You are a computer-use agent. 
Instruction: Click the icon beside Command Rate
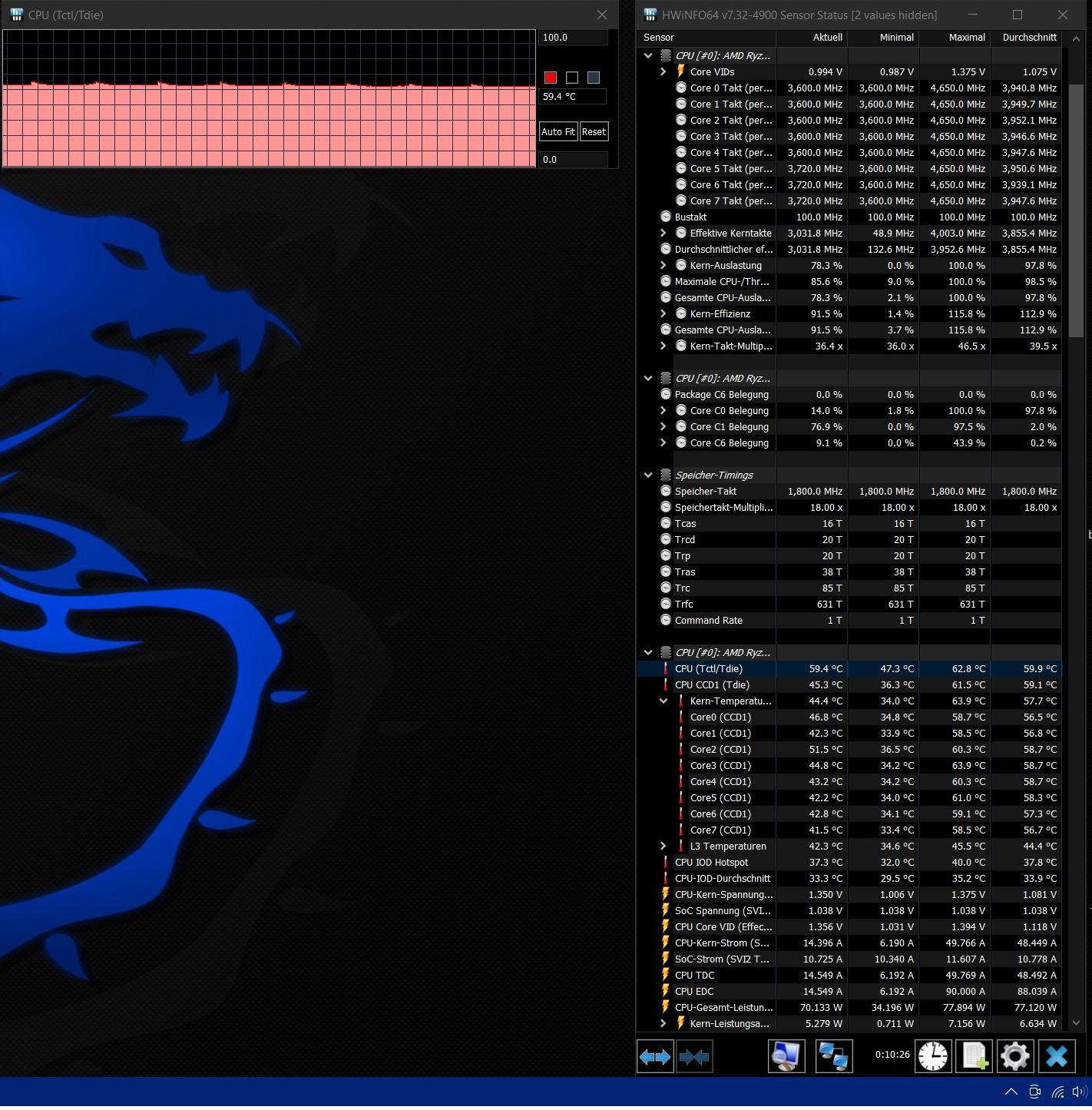pyautogui.click(x=666, y=620)
